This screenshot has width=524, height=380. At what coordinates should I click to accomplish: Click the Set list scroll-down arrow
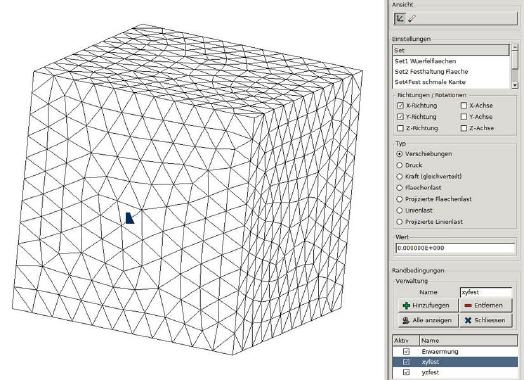tap(515, 85)
